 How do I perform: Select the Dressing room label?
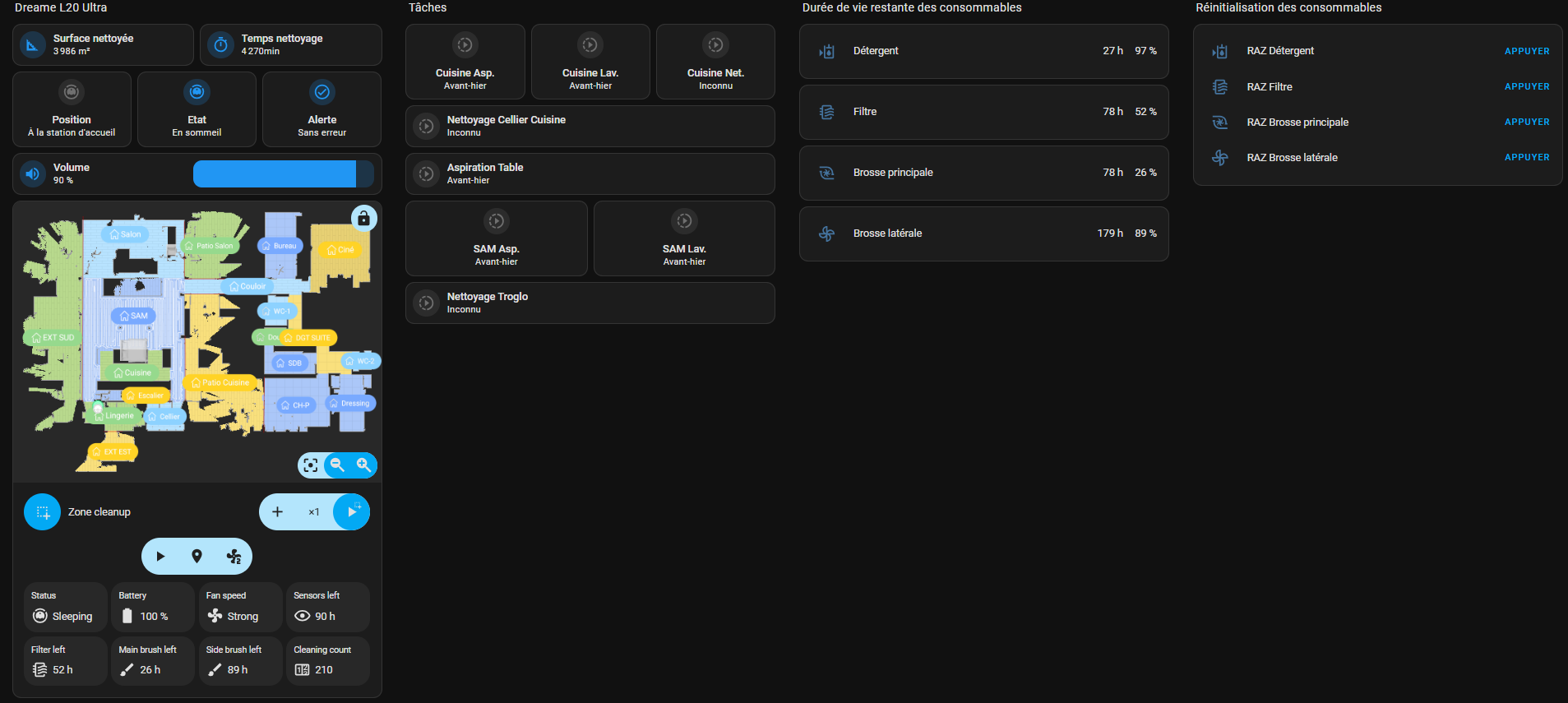click(349, 403)
